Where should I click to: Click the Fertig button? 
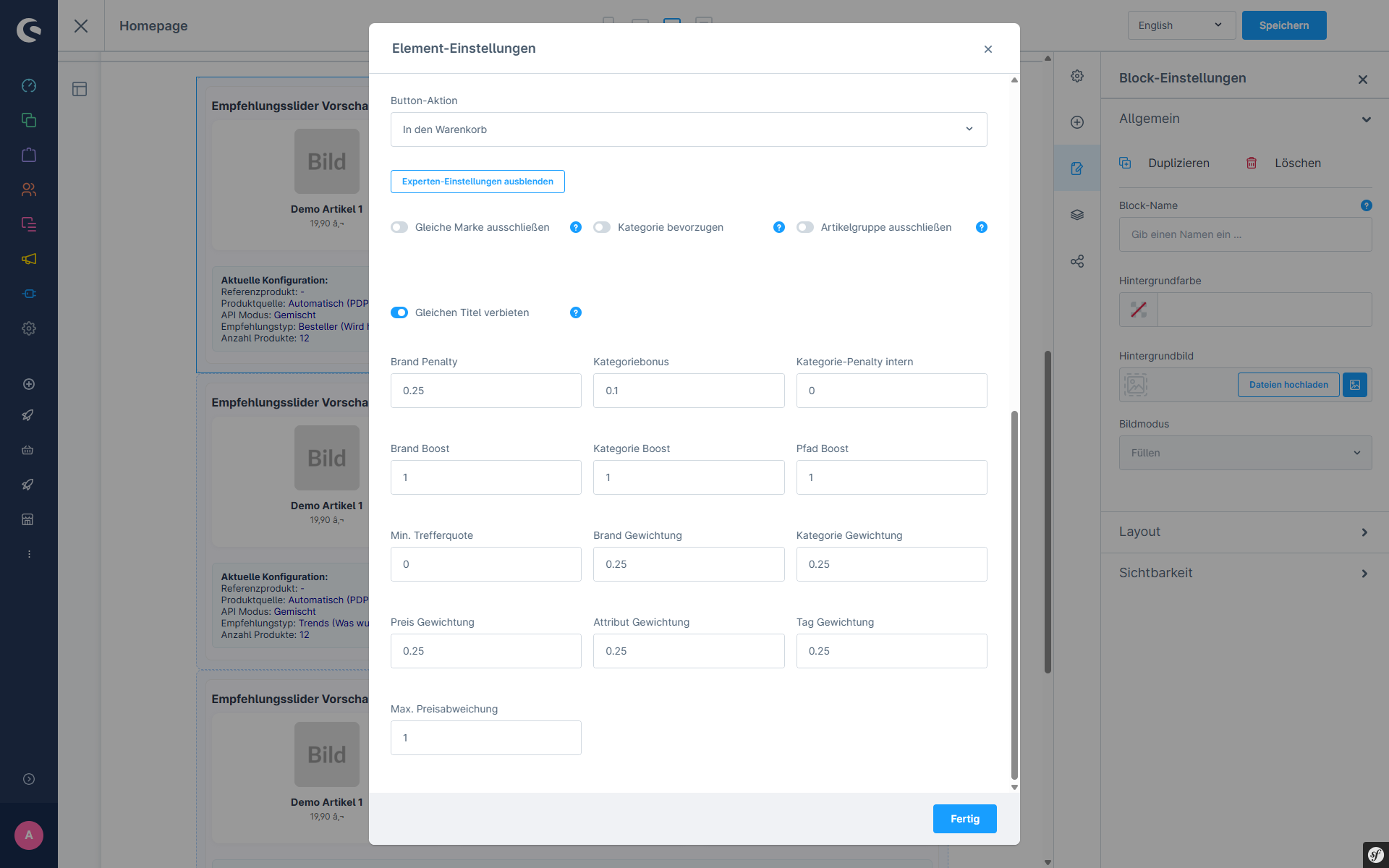point(965,819)
